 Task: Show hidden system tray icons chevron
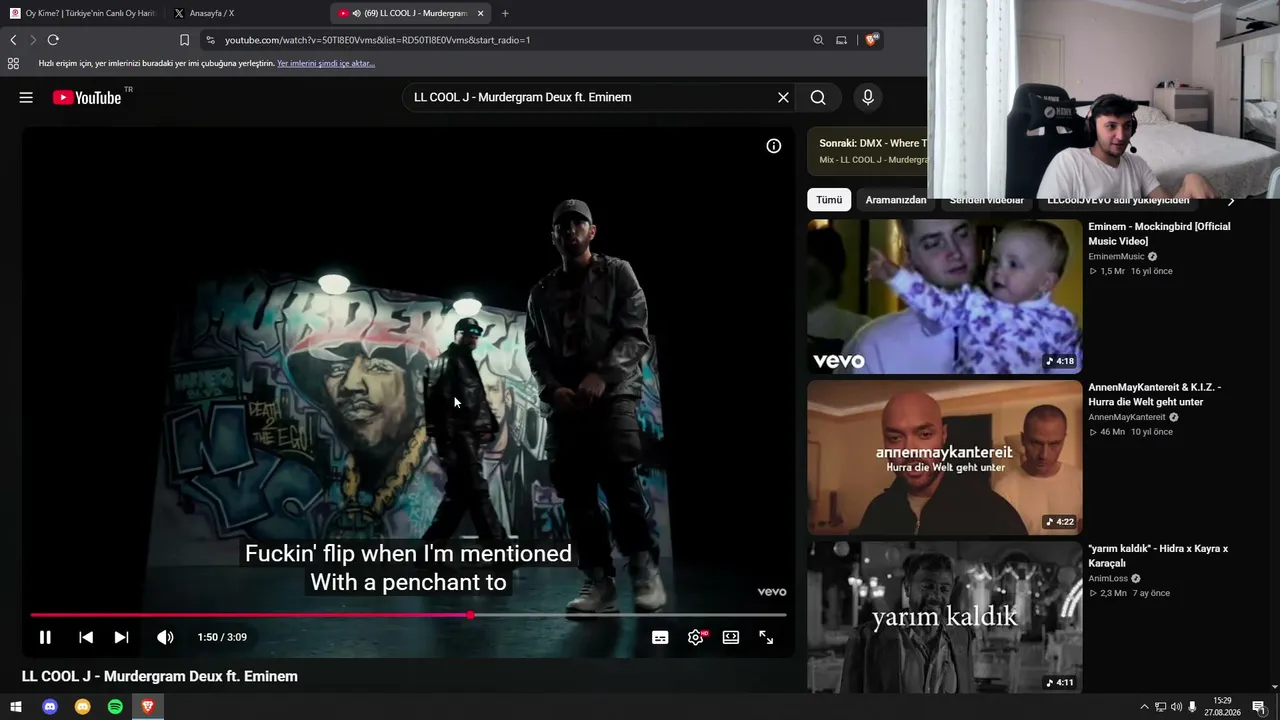point(1144,707)
